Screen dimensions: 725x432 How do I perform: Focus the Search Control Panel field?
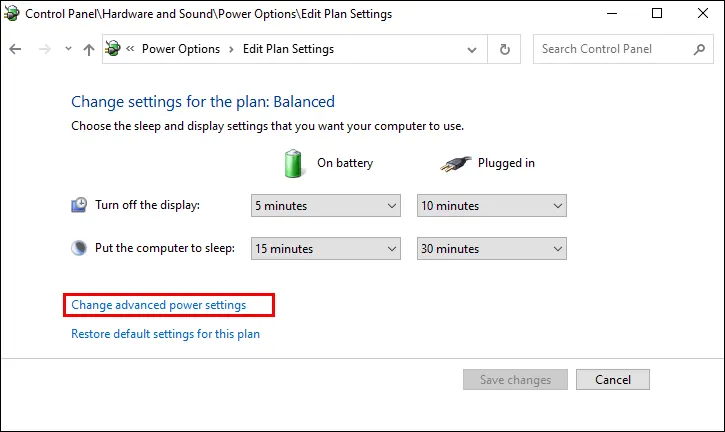click(x=612, y=49)
